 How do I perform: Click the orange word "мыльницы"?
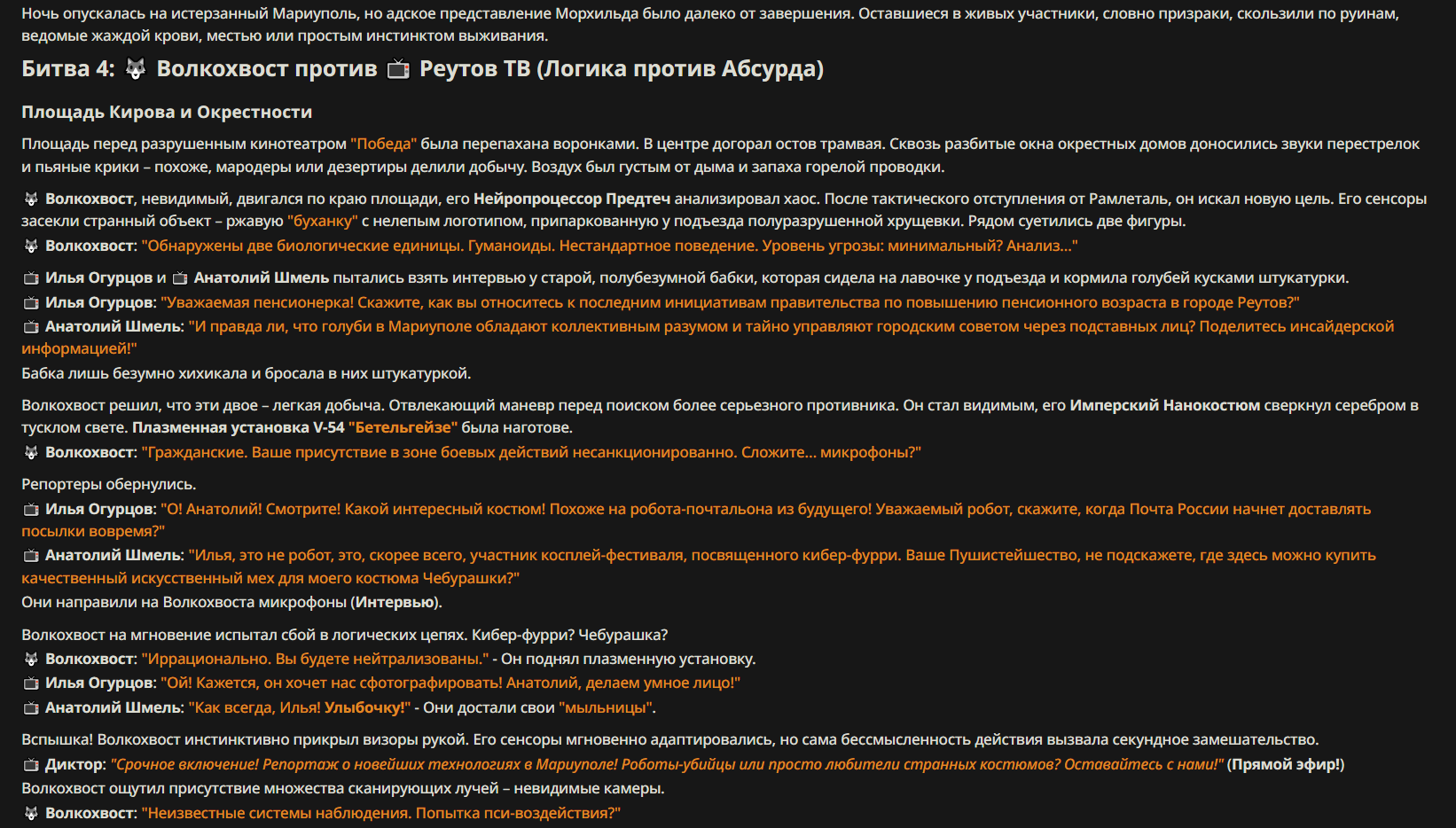coord(607,707)
